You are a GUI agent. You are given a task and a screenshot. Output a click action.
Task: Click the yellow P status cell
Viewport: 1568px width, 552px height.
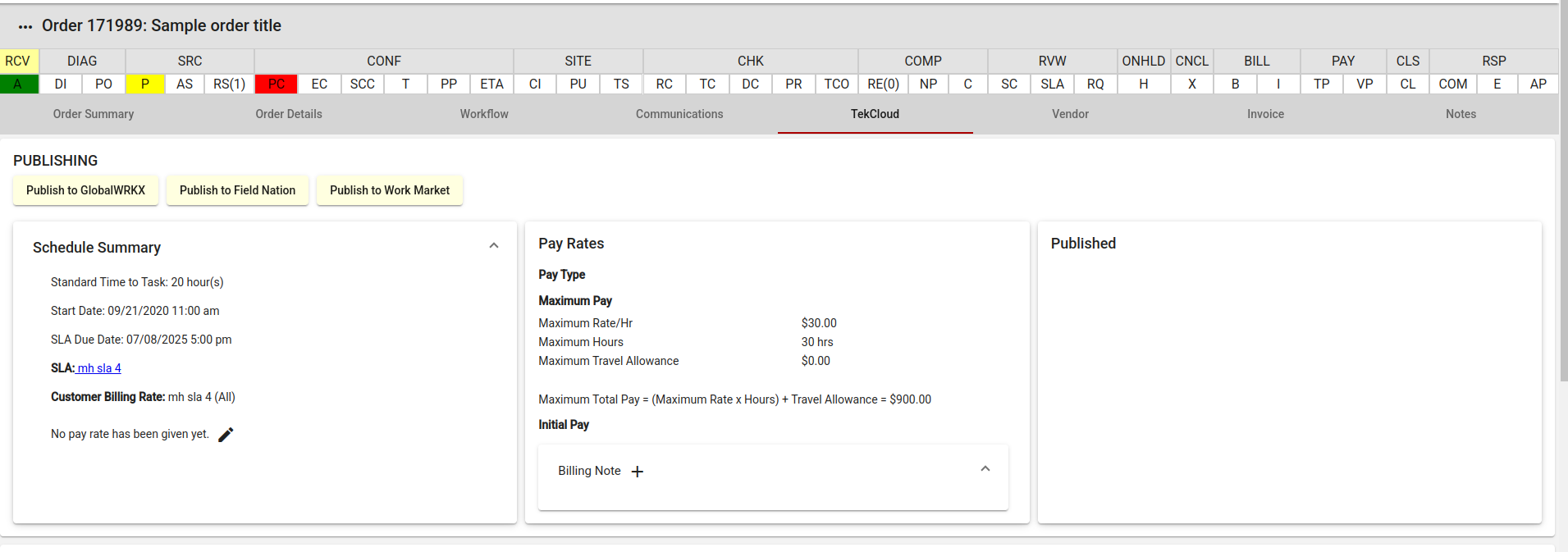pos(145,84)
